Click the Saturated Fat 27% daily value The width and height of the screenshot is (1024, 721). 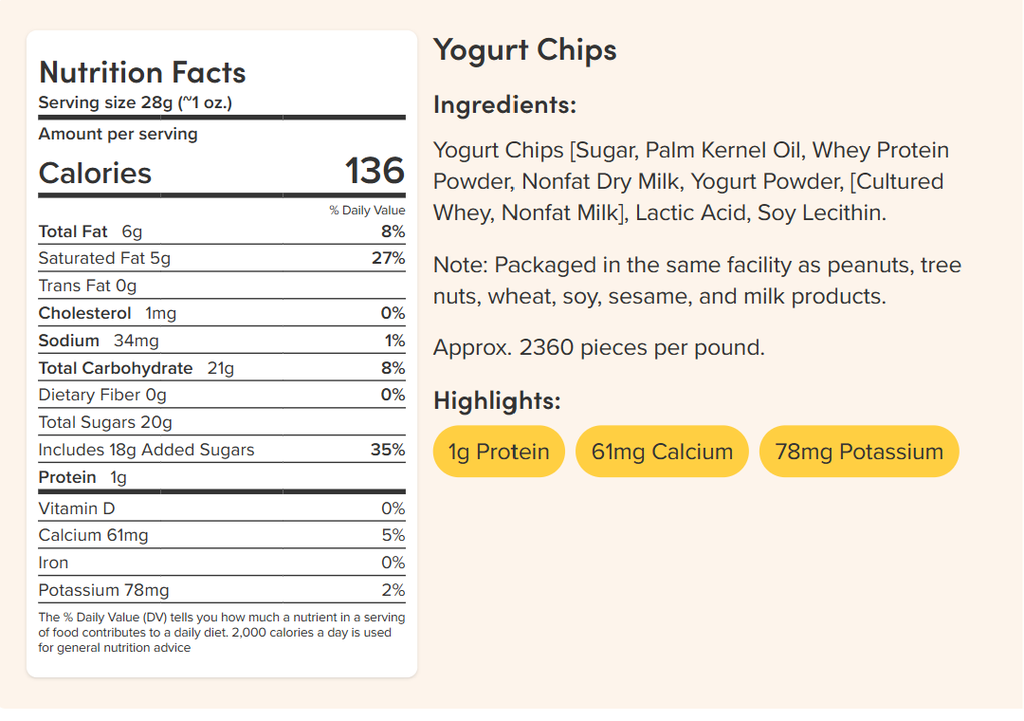point(388,259)
